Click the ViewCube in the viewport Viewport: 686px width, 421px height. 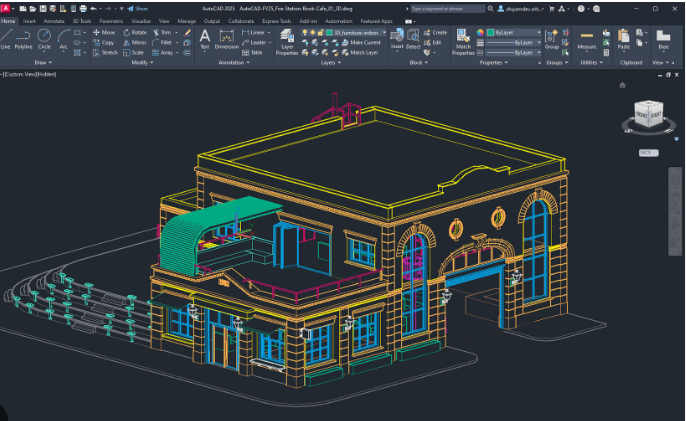pyautogui.click(x=649, y=115)
